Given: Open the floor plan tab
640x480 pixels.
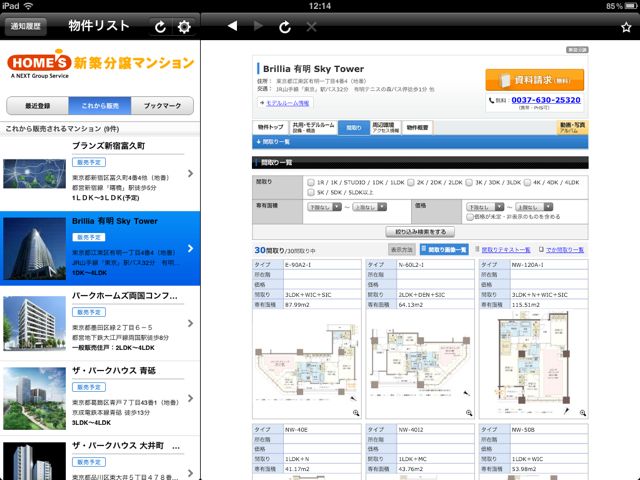Looking at the screenshot, I should (354, 127).
